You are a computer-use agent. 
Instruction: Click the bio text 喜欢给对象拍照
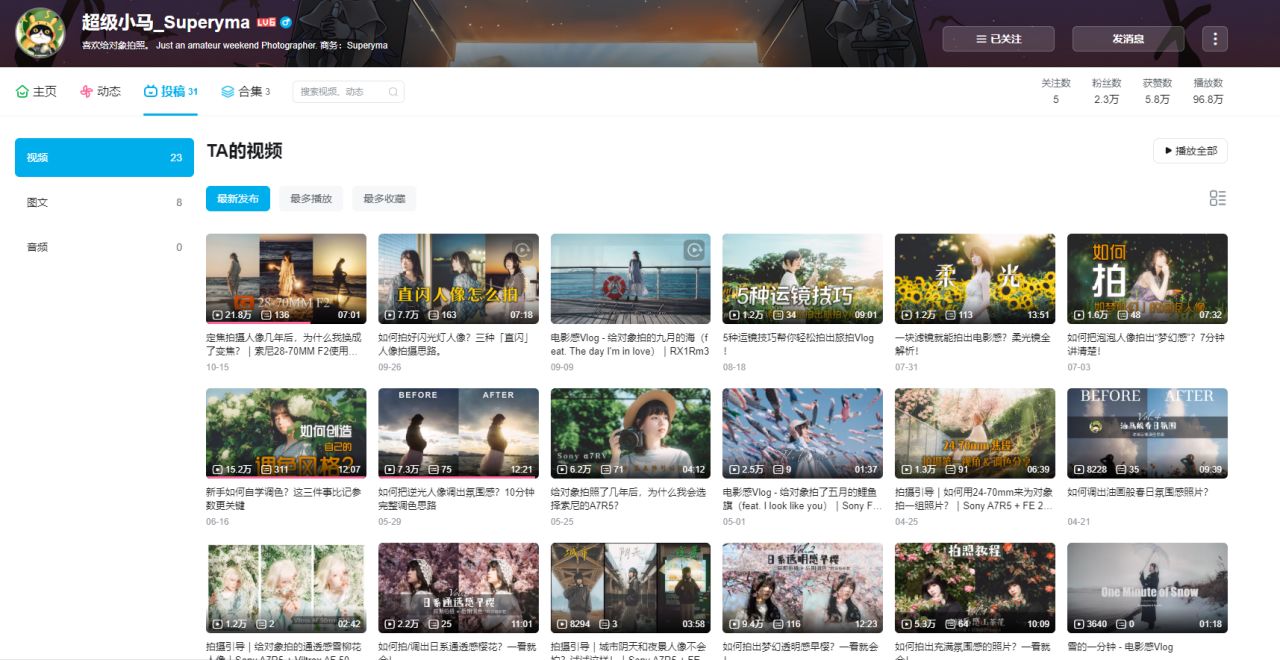(x=114, y=45)
